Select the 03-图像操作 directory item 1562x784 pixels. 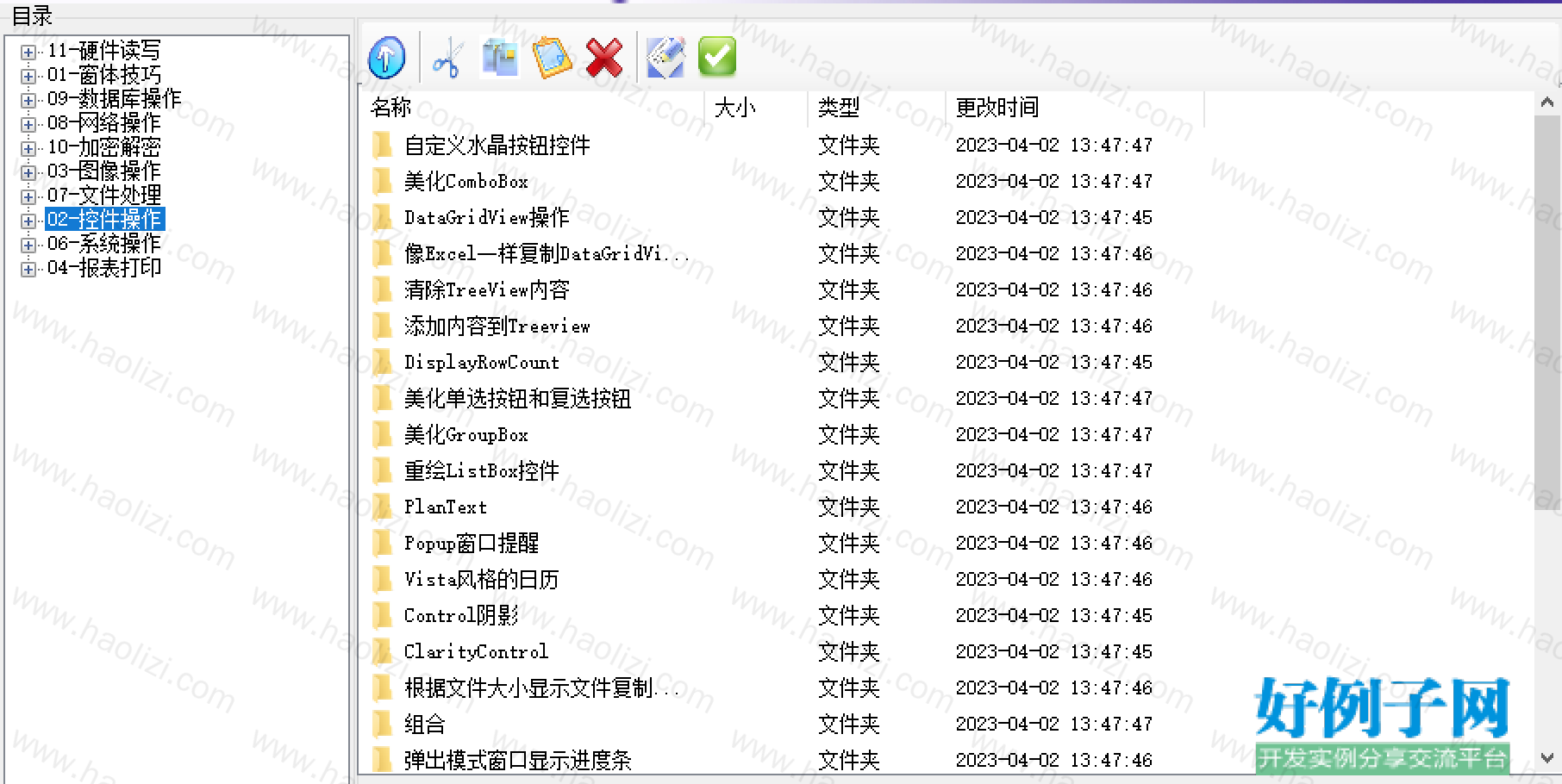point(104,171)
